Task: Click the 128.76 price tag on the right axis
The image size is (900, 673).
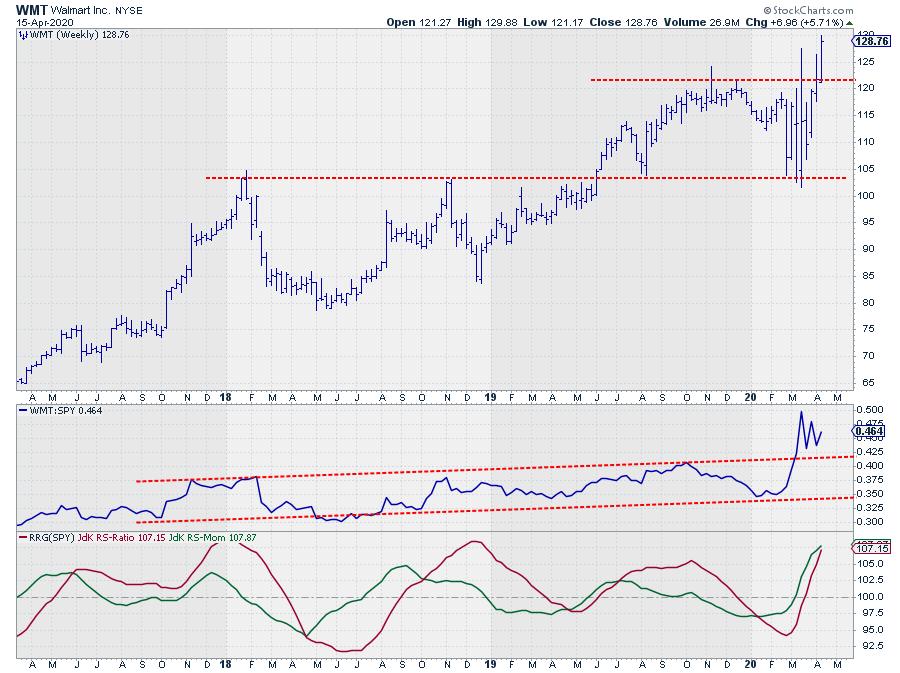Action: pyautogui.click(x=870, y=40)
